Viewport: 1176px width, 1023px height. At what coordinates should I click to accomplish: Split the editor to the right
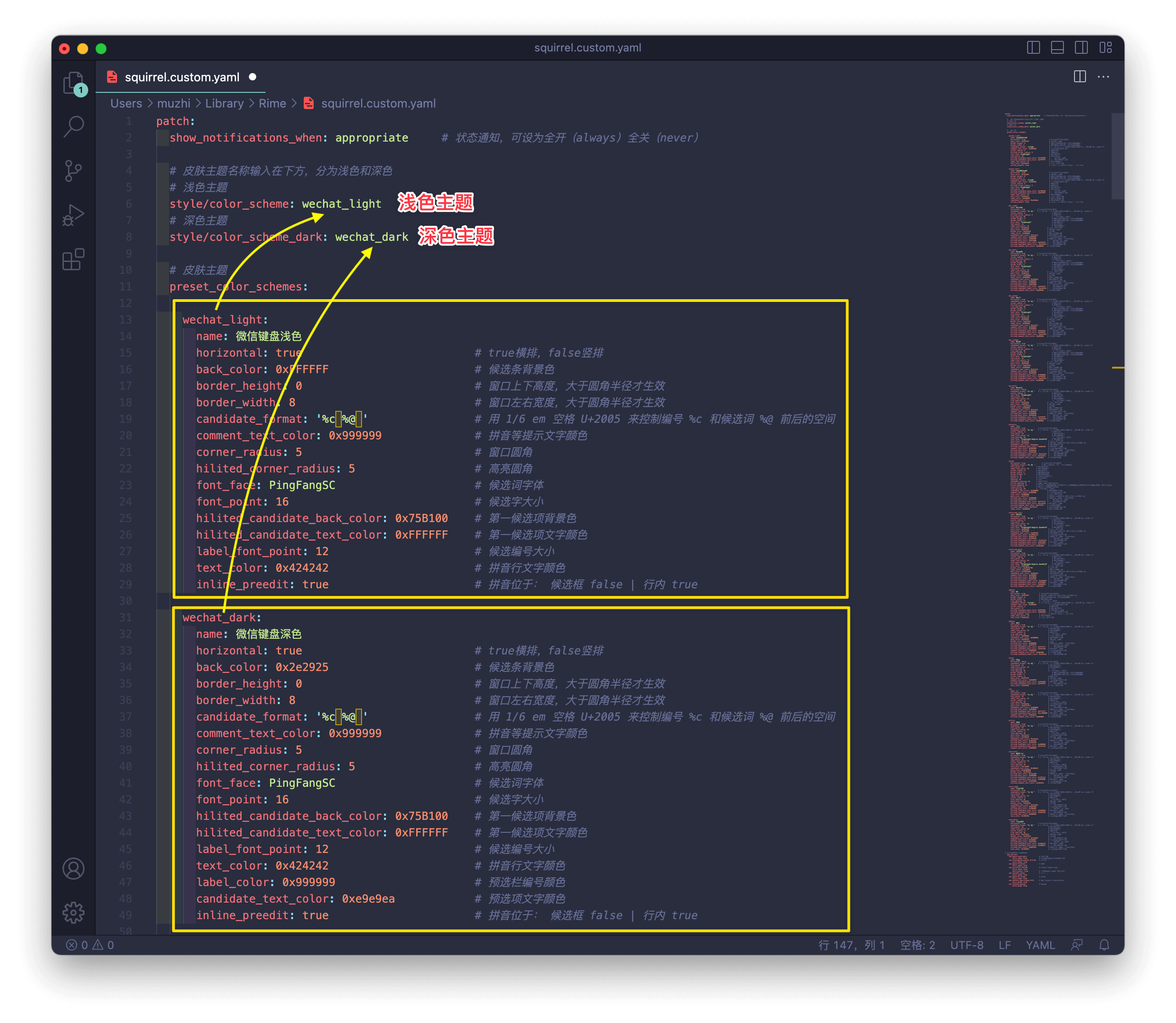click(x=1080, y=77)
